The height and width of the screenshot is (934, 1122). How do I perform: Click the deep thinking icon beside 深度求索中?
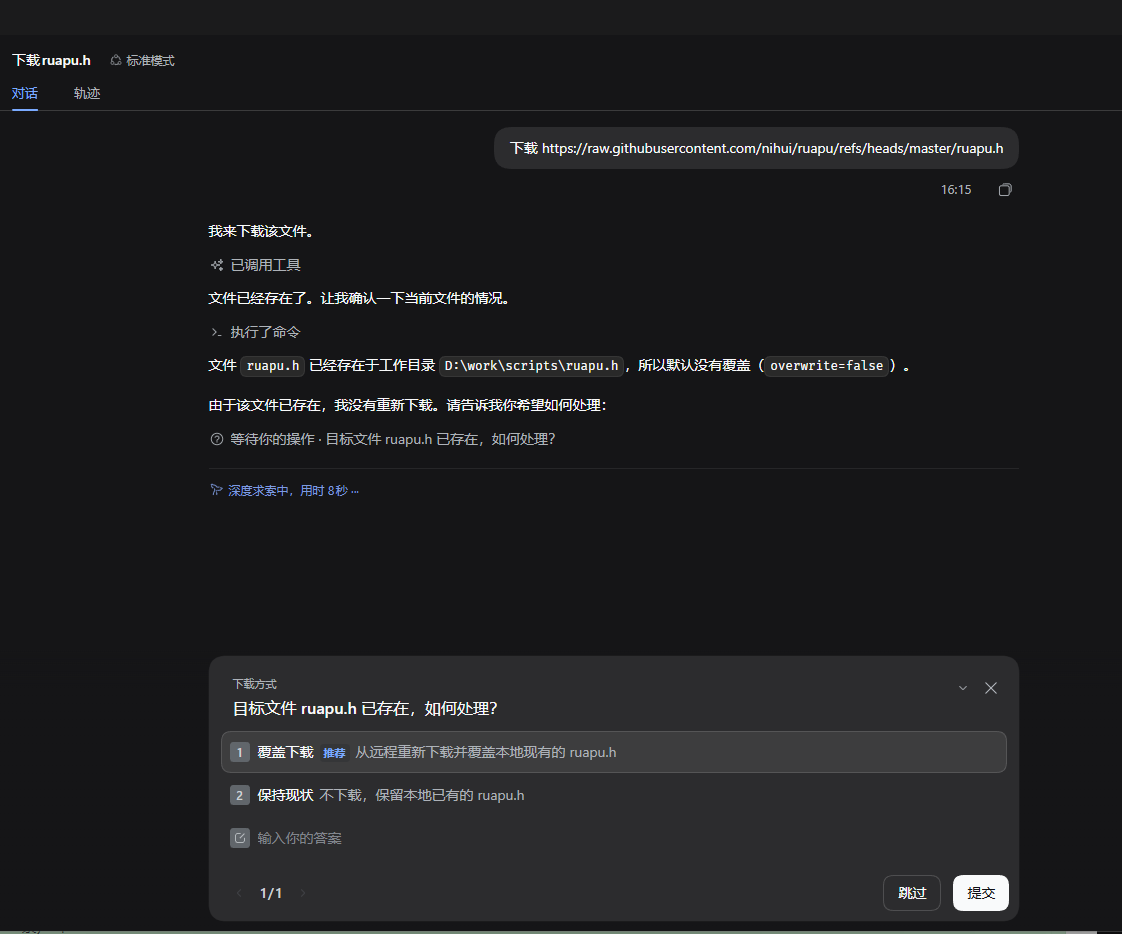tap(216, 490)
